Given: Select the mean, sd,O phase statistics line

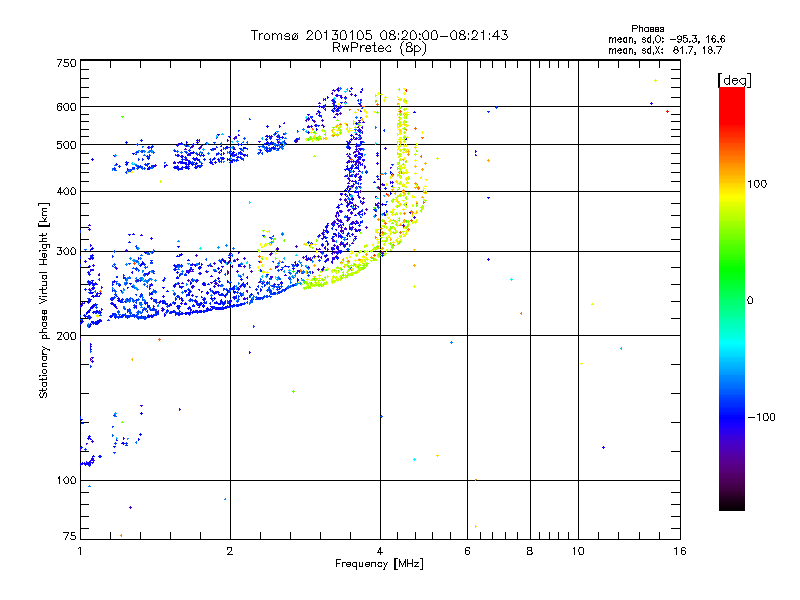Looking at the screenshot, I should tap(666, 40).
